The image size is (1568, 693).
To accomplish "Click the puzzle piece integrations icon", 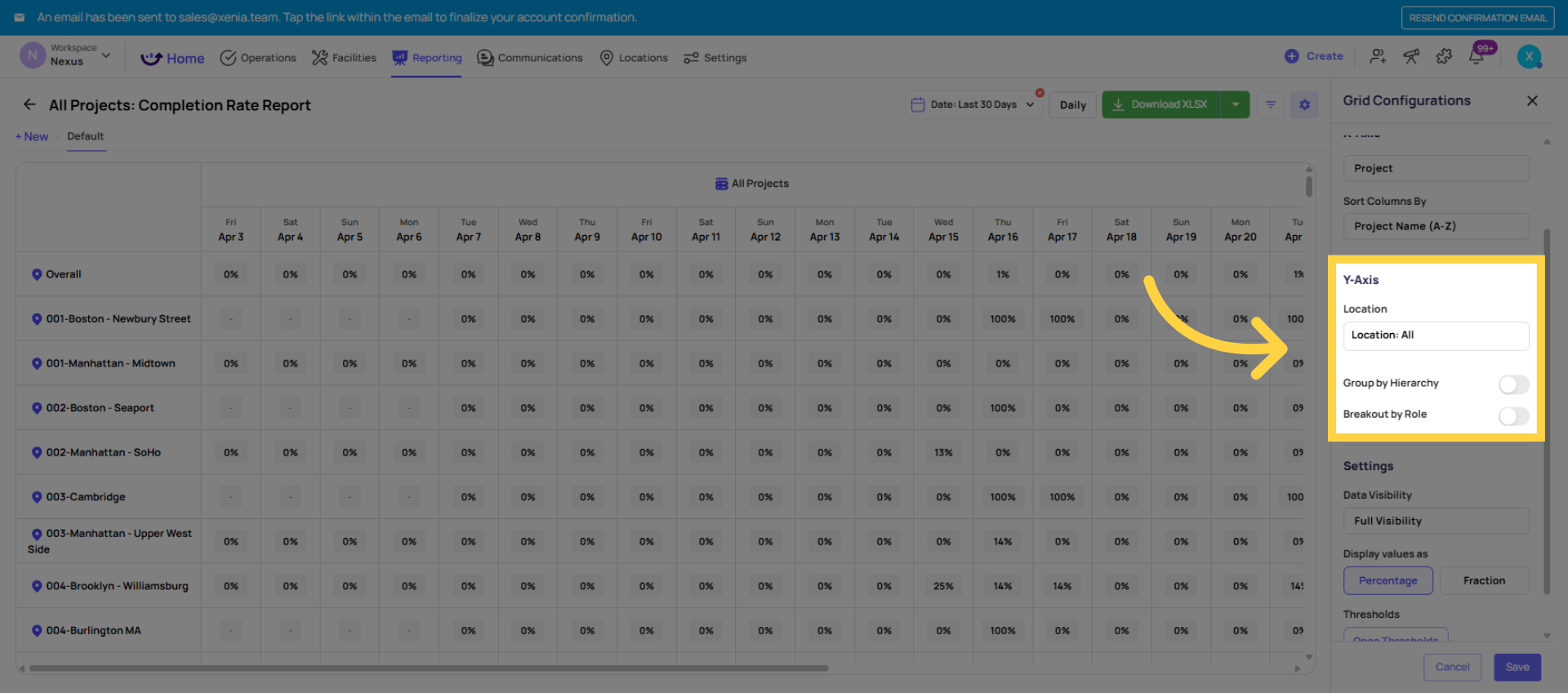I will 1444,56.
